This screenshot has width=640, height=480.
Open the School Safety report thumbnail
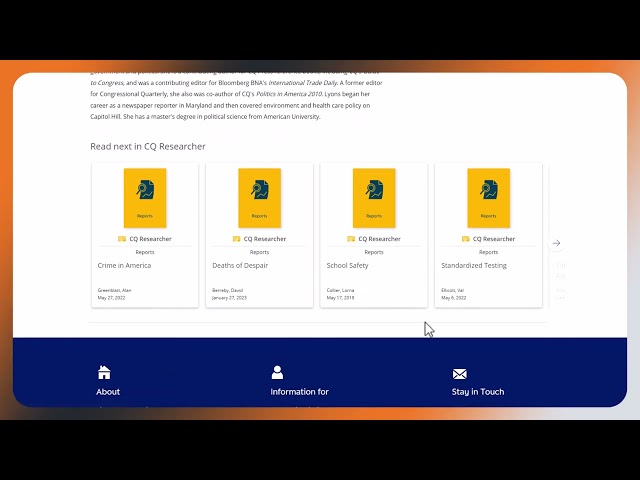(x=374, y=198)
